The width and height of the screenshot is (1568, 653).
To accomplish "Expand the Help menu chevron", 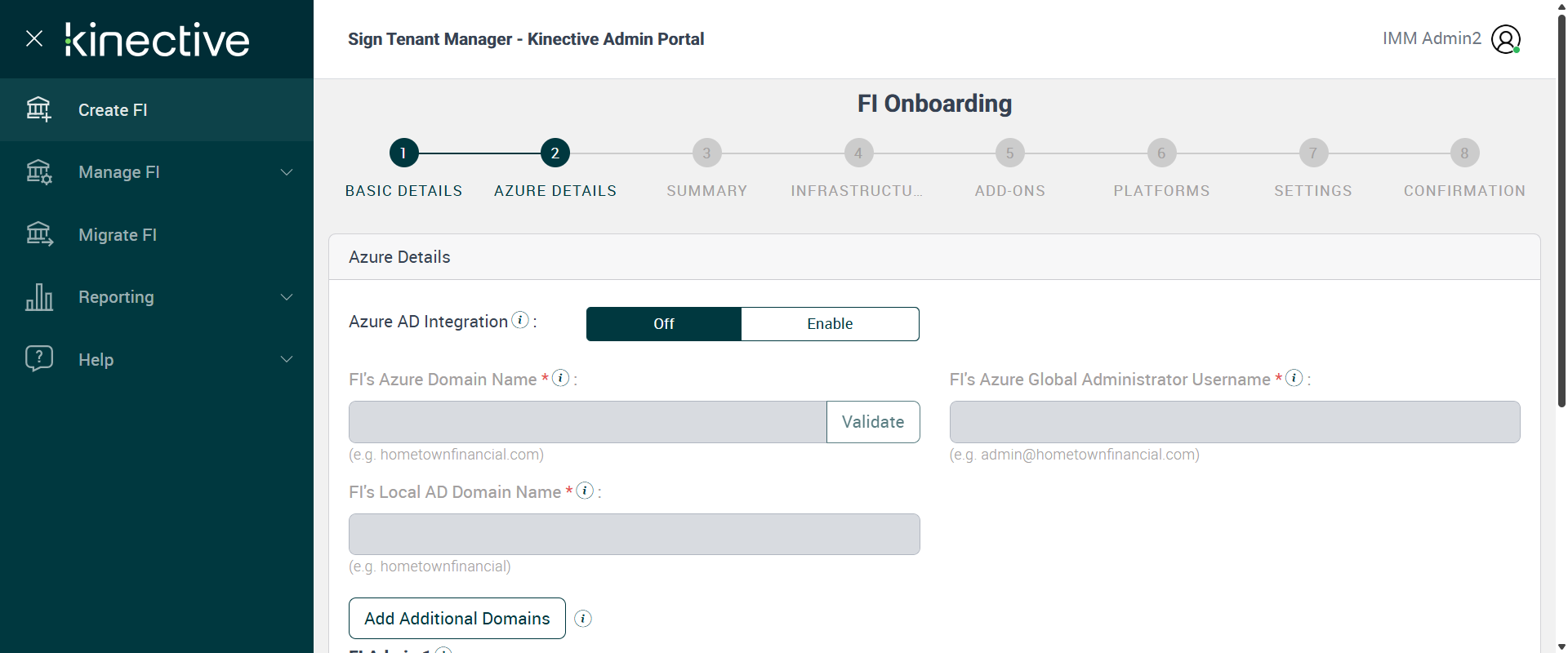I will point(287,360).
